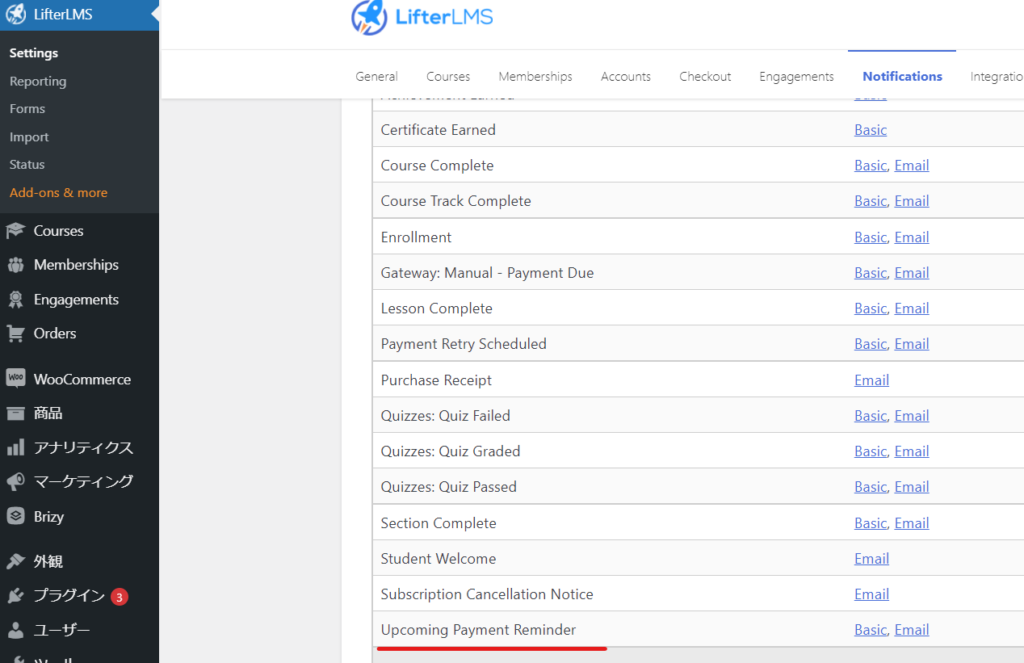
Task: Open Add-ons & more in the submenu
Action: 58,193
